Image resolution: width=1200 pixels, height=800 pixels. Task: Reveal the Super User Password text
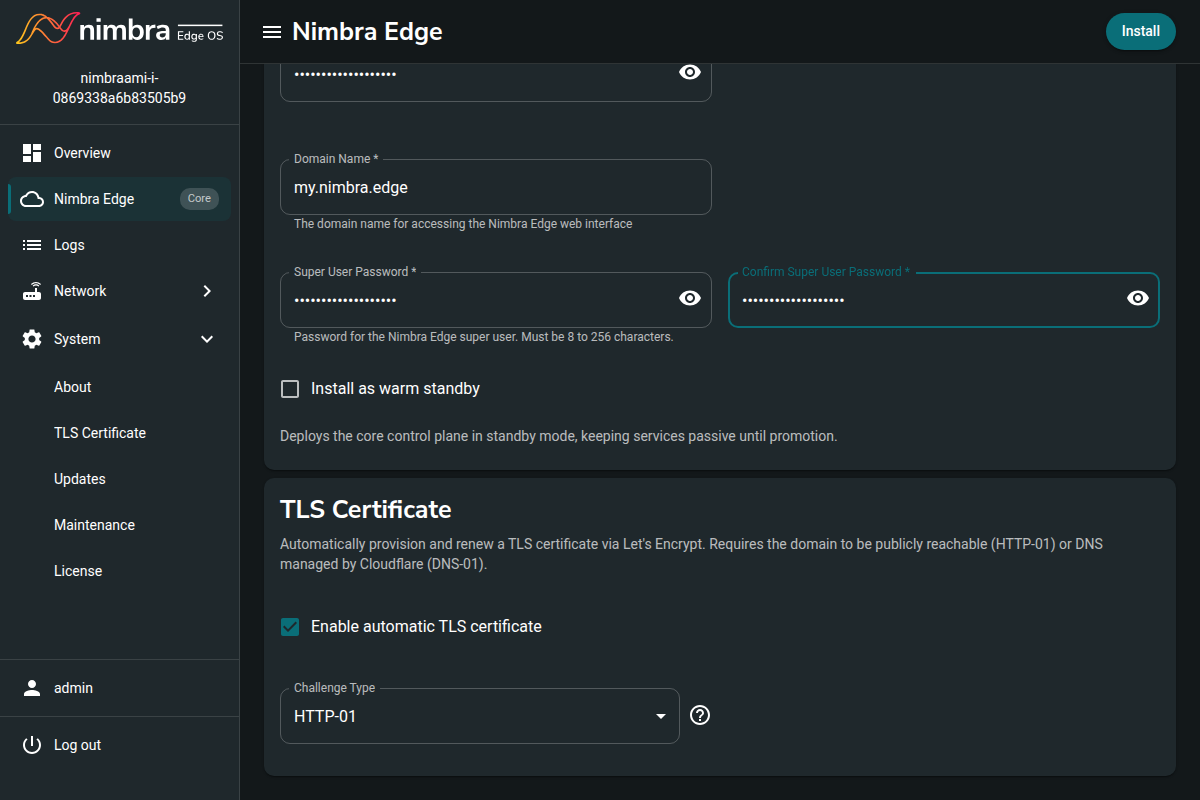pyautogui.click(x=690, y=298)
